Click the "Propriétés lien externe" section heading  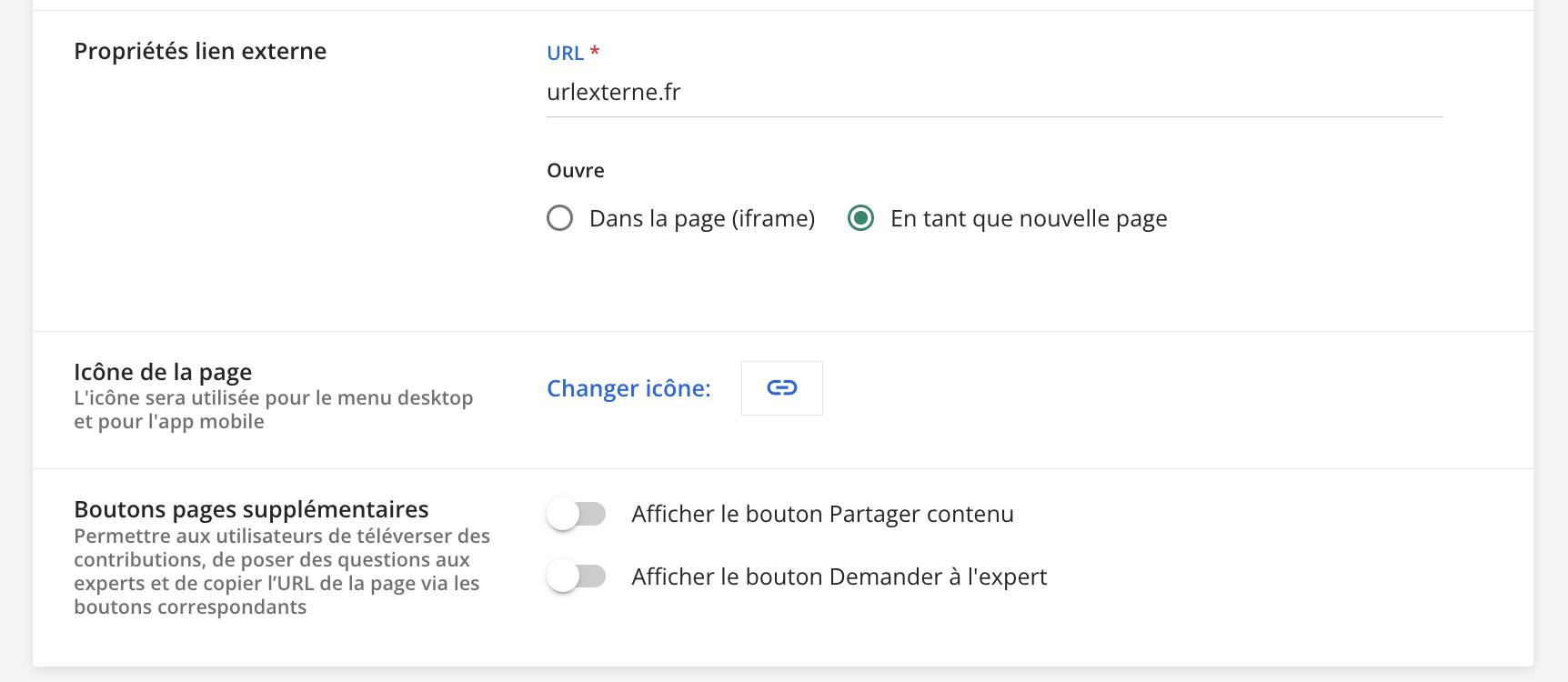point(200,52)
